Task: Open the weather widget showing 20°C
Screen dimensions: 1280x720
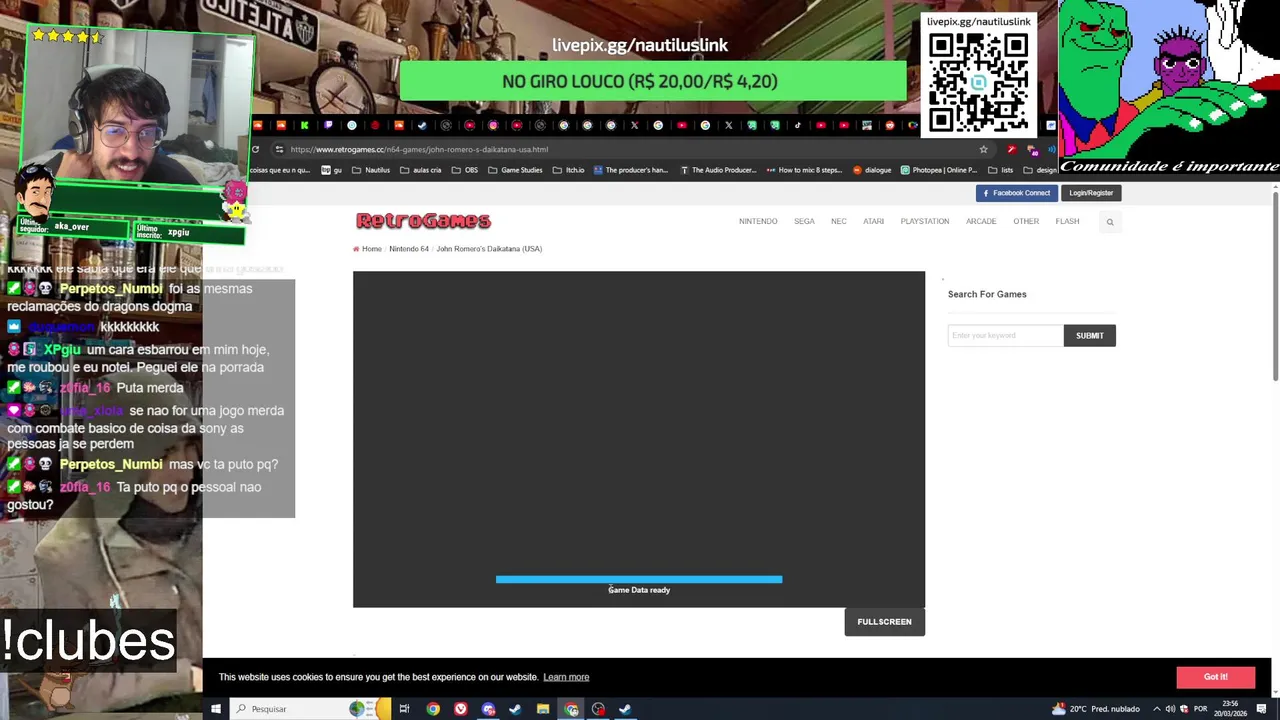Action: (1096, 709)
